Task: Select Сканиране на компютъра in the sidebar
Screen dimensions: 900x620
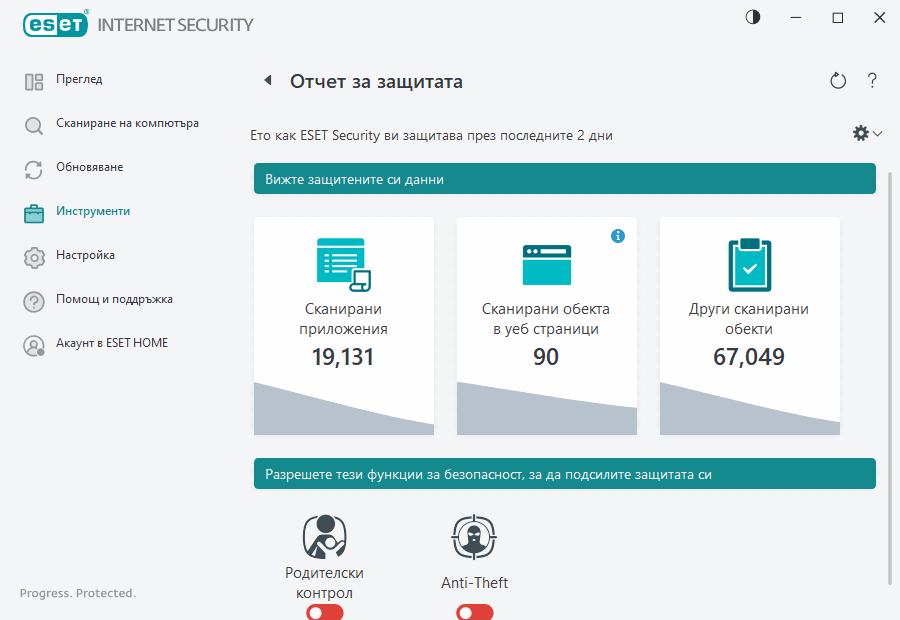Action: tap(113, 123)
